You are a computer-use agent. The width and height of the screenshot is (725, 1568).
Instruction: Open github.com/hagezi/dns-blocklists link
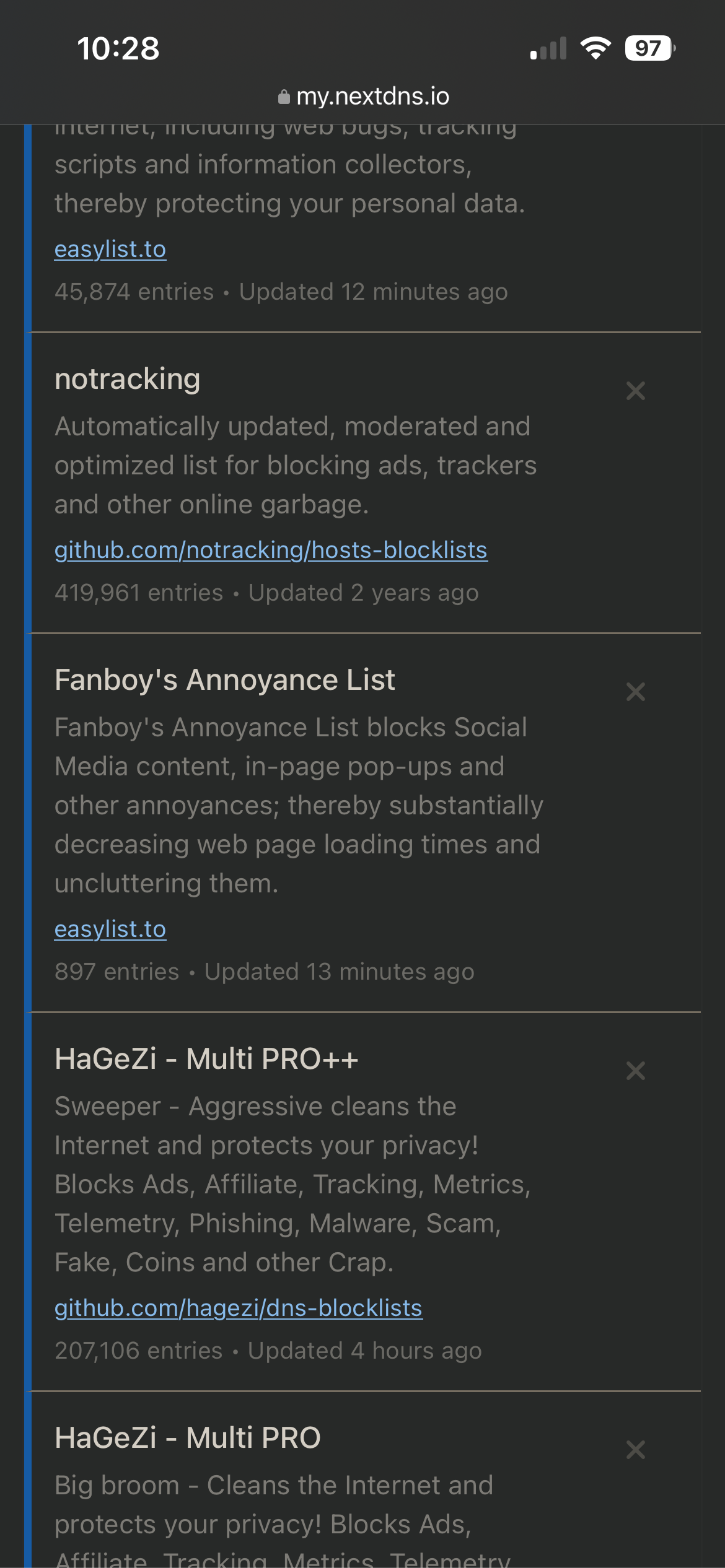click(x=239, y=1308)
